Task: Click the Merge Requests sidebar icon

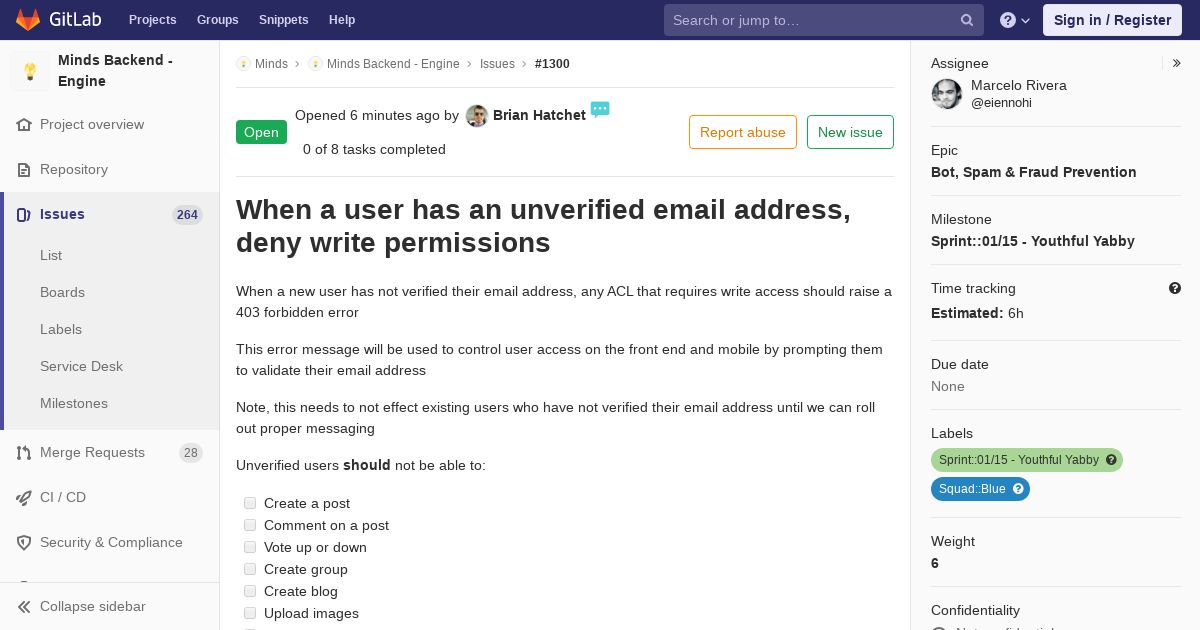Action: coord(24,453)
